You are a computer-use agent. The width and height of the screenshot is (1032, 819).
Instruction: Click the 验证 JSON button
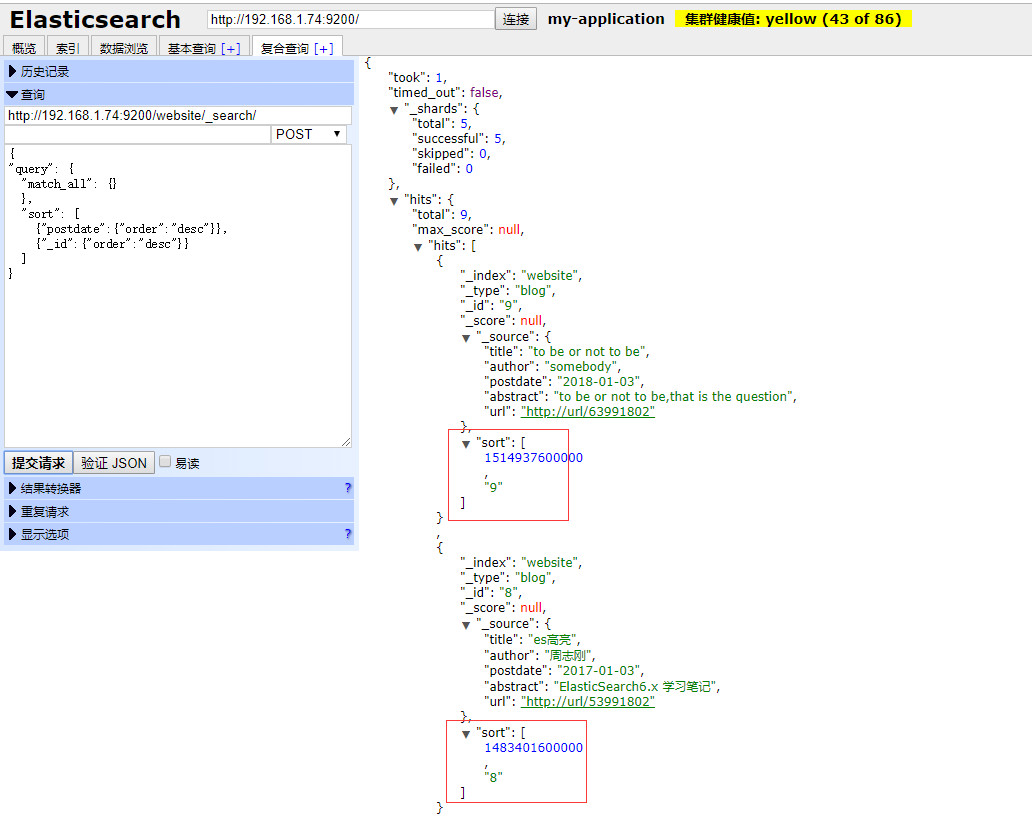pos(114,463)
